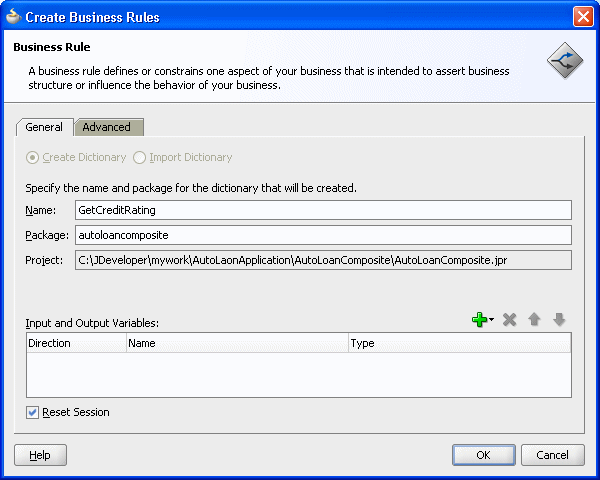Click the move variable down arrow icon
This screenshot has height=480, width=600.
pos(559,319)
